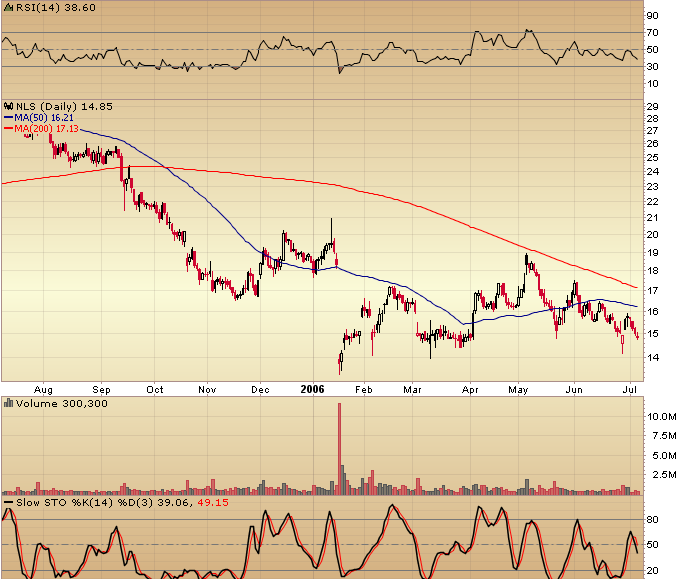Click the Dec month label
680x579 pixels.
point(260,389)
